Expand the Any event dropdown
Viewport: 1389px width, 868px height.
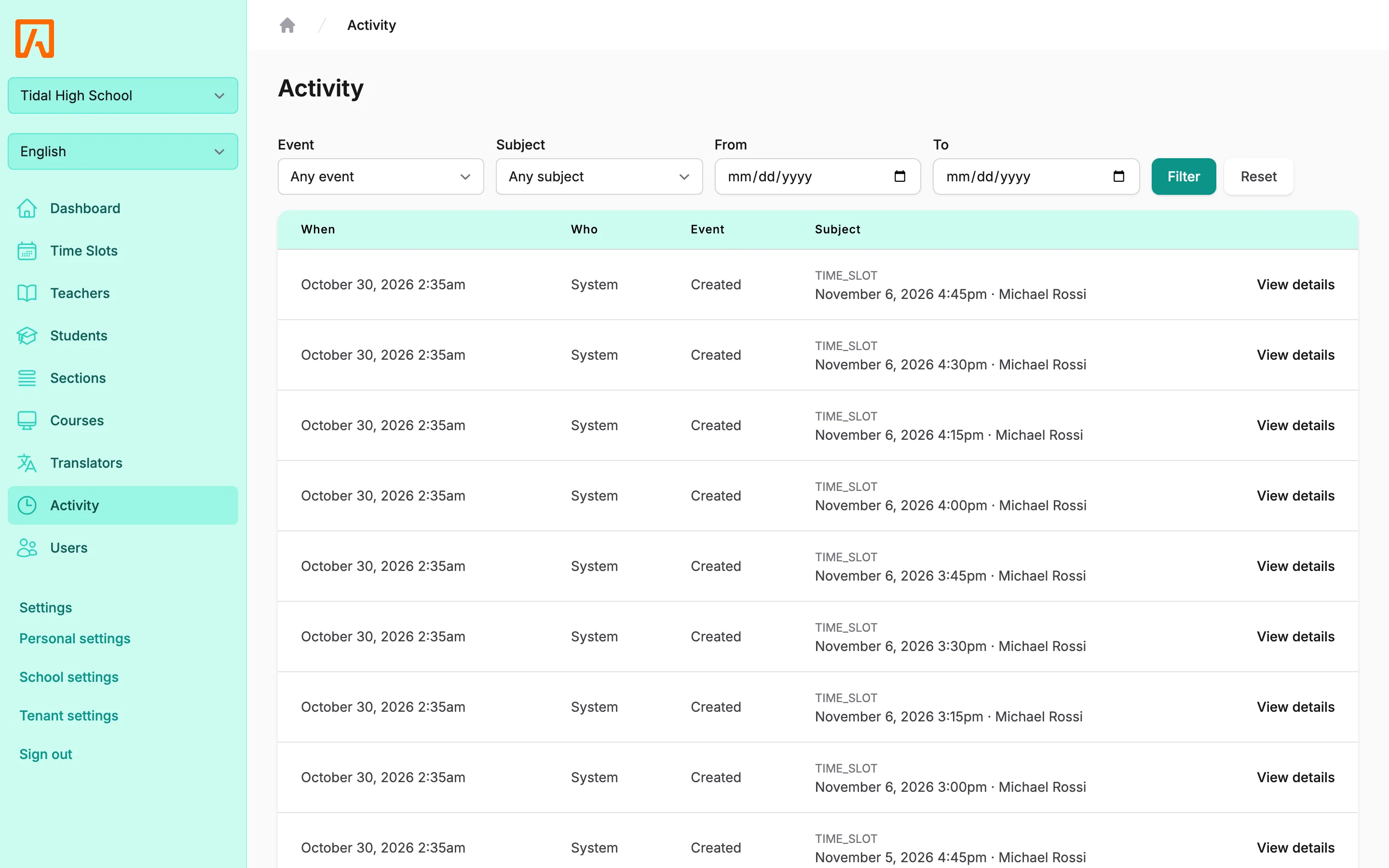pyautogui.click(x=381, y=176)
